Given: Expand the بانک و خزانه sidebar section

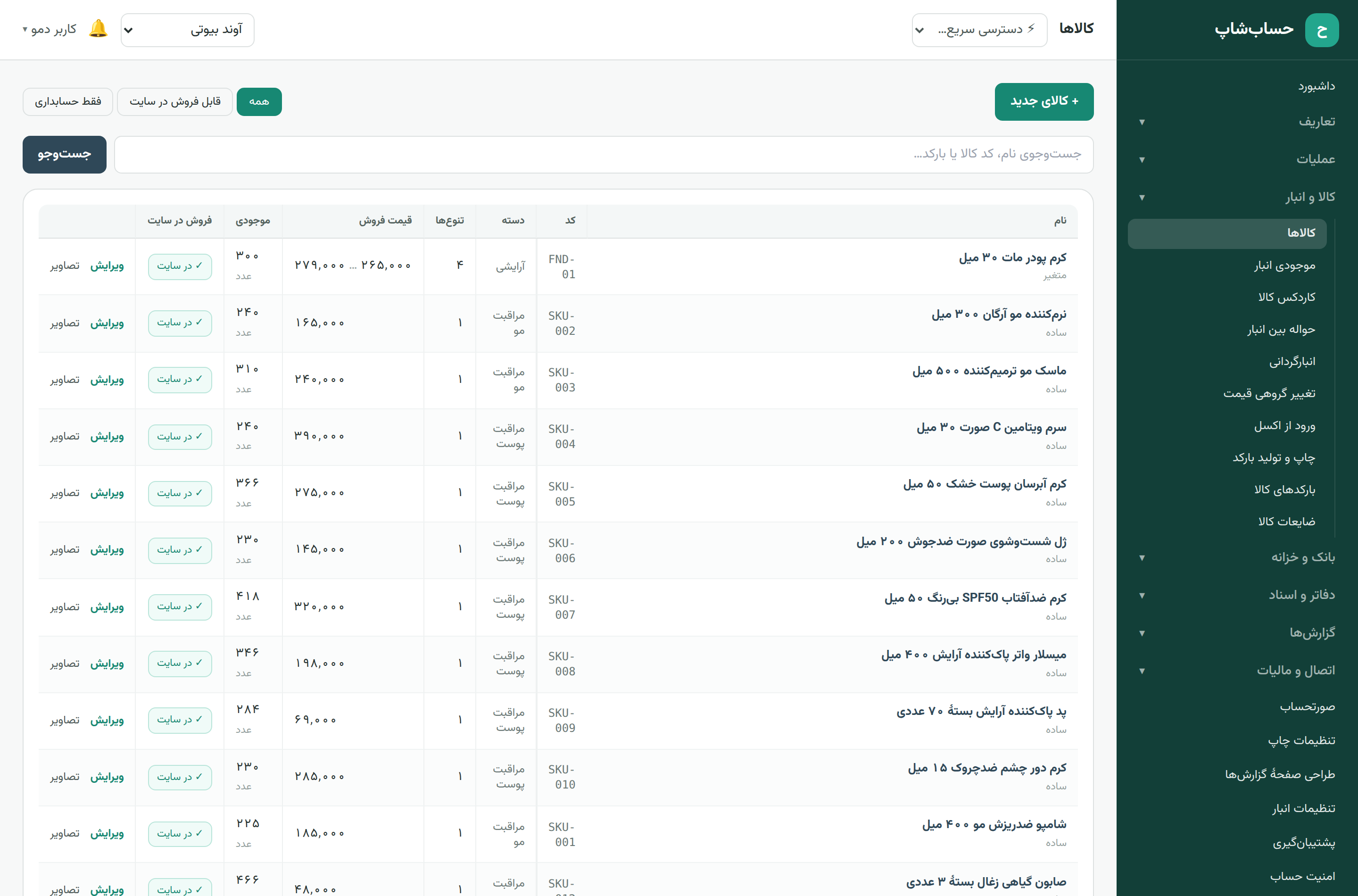Looking at the screenshot, I should point(1237,557).
